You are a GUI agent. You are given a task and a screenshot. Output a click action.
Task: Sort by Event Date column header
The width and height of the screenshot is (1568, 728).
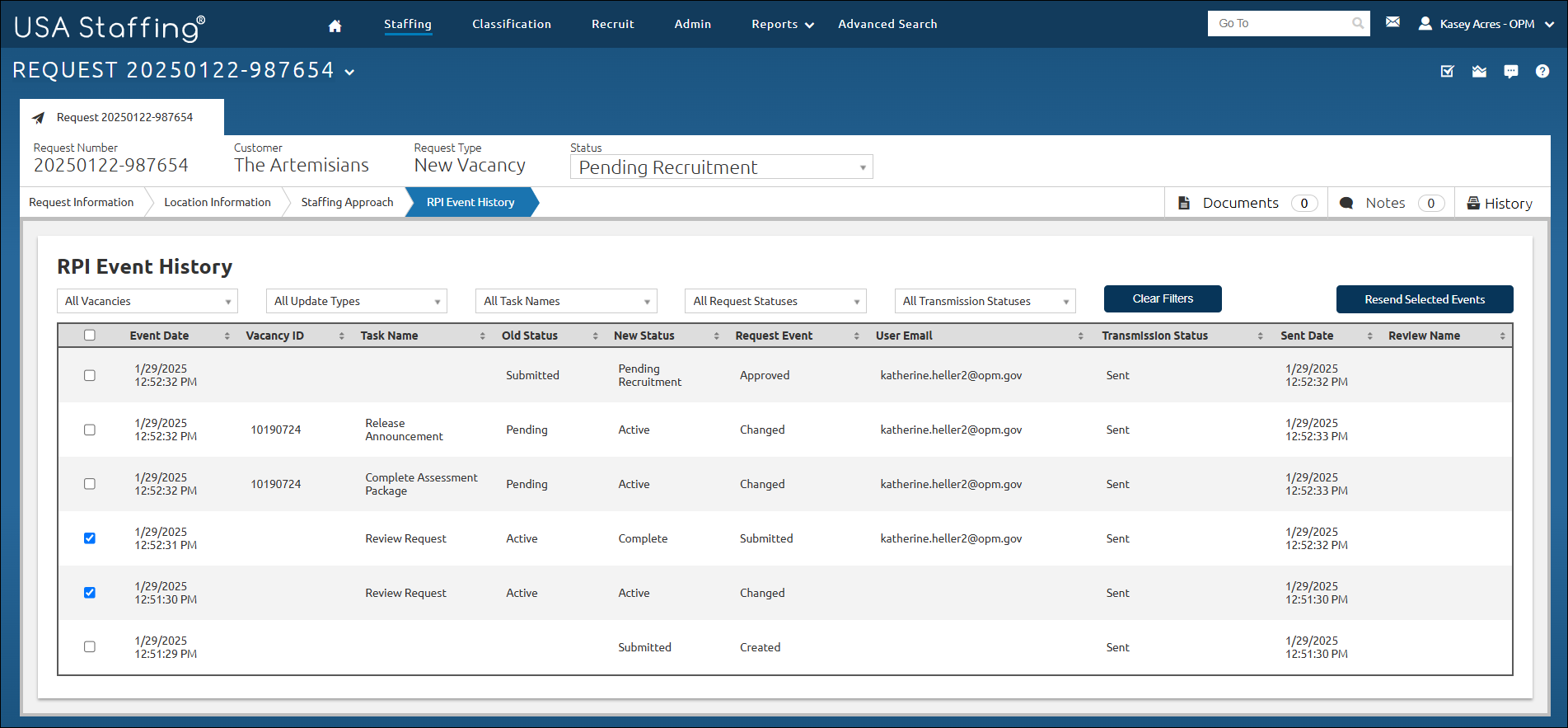(159, 336)
